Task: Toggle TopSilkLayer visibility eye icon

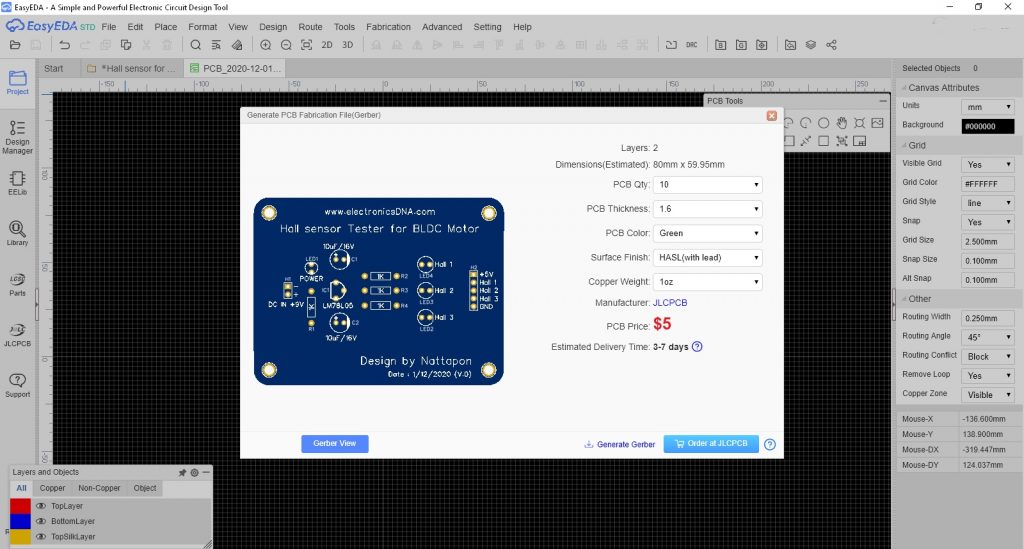Action: [x=41, y=537]
